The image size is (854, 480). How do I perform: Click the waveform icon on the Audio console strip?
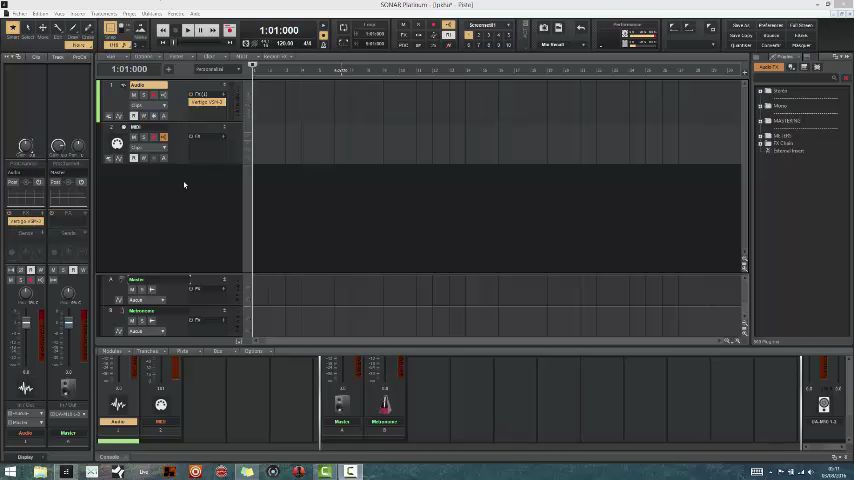(x=118, y=404)
